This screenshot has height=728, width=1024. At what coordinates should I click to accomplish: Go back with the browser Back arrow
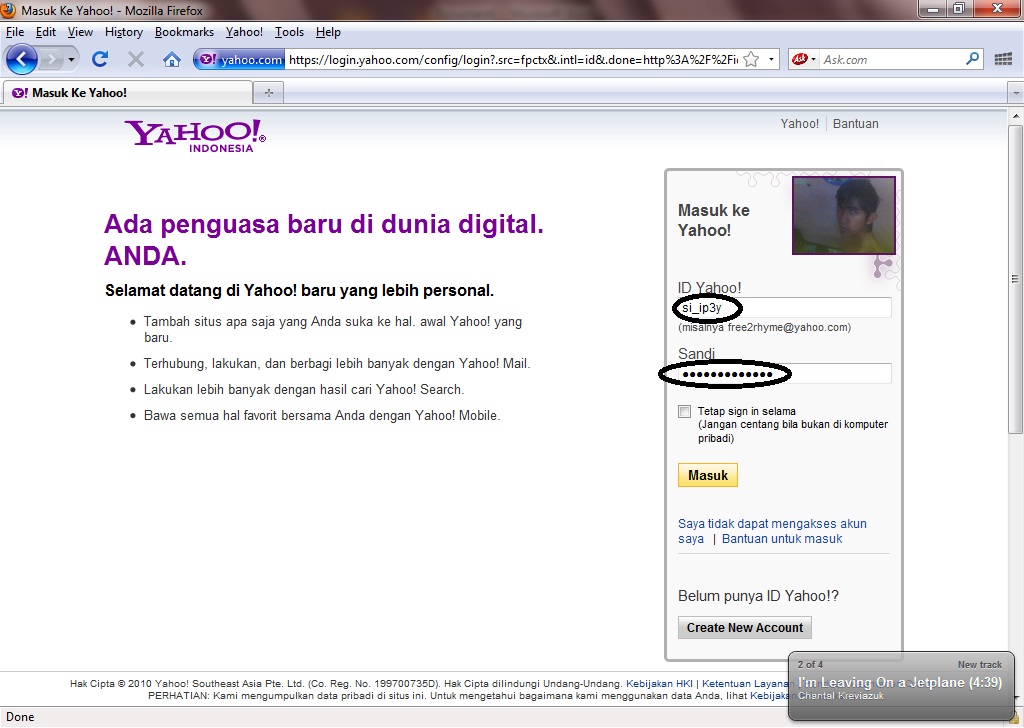tap(22, 59)
